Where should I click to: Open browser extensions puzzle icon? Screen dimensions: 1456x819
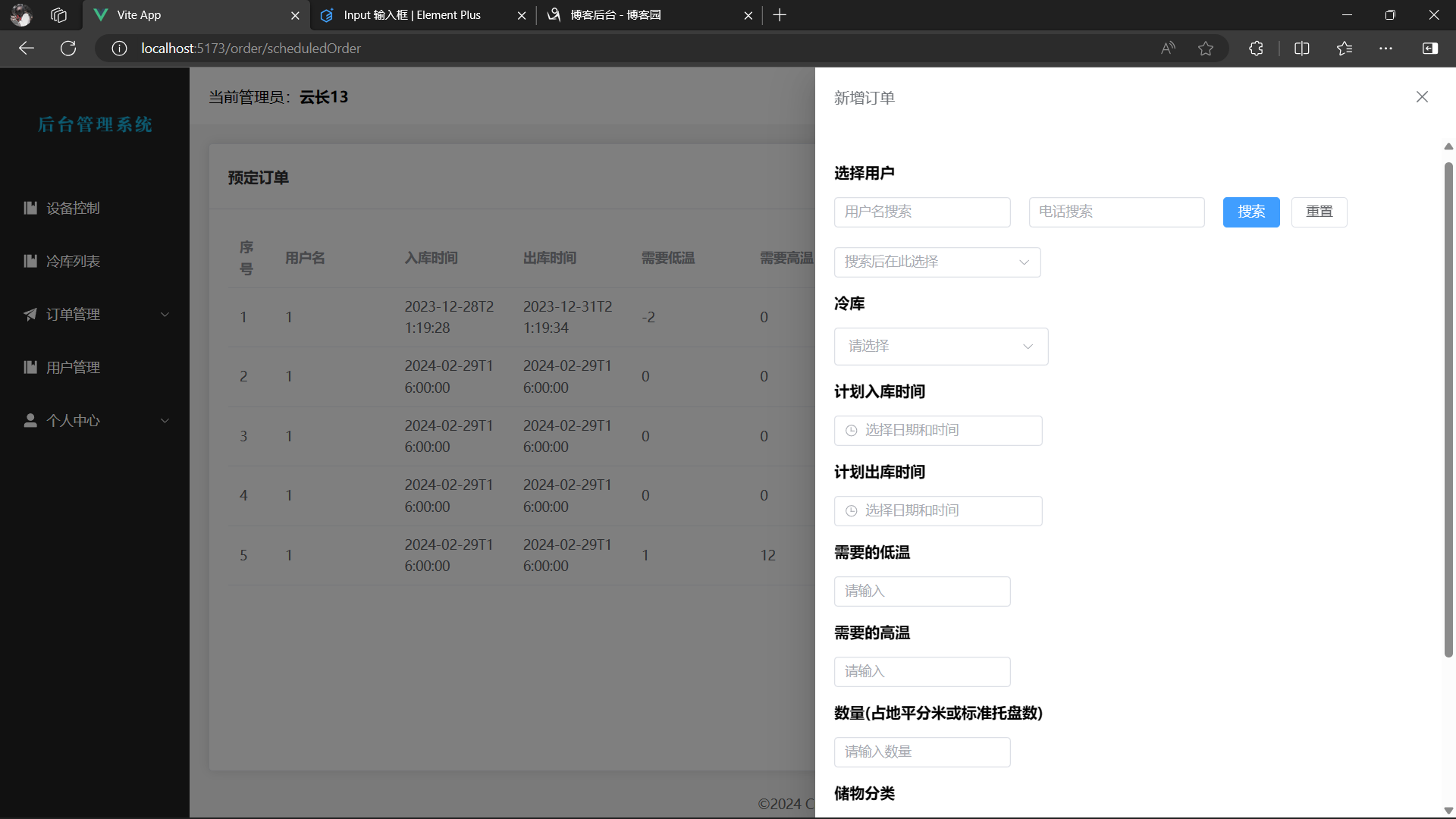coord(1256,49)
